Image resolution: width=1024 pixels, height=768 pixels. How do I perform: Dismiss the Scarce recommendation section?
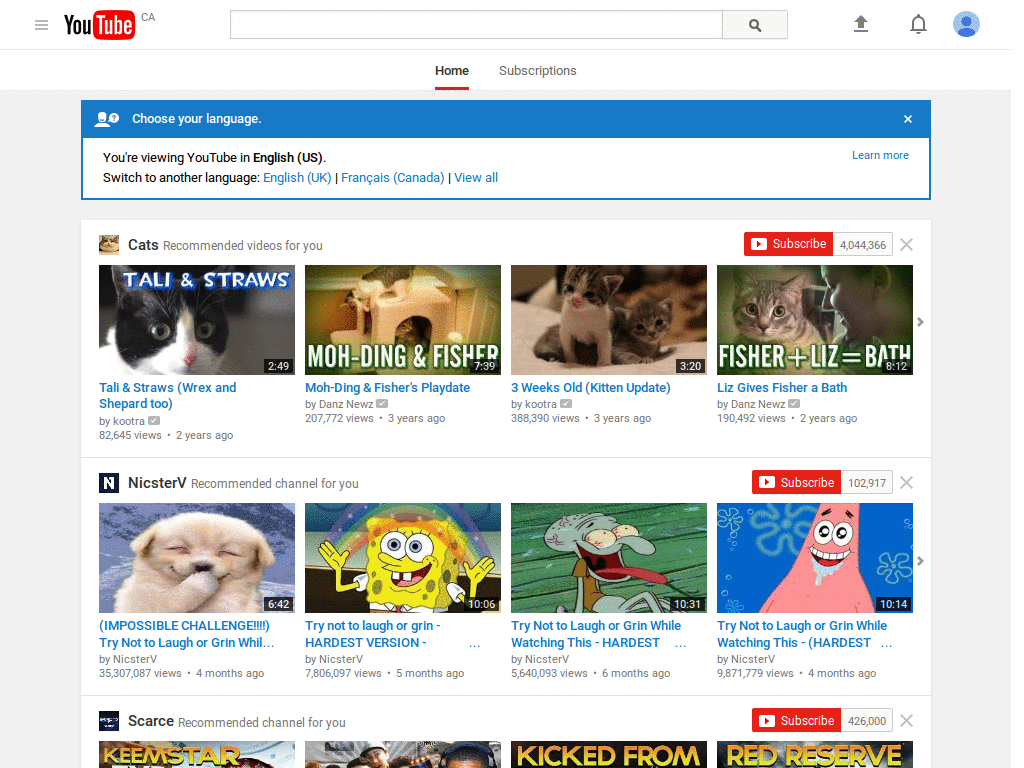(906, 720)
